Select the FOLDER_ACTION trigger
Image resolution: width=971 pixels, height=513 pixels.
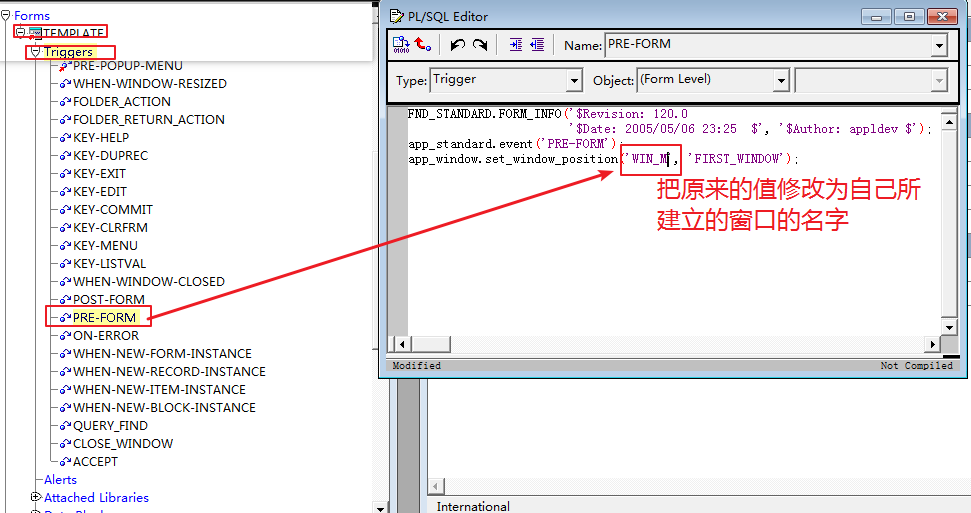[122, 102]
